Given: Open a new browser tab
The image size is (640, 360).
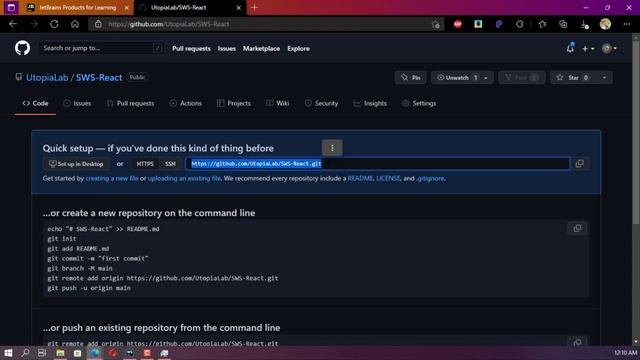Looking at the screenshot, I should 254,7.
